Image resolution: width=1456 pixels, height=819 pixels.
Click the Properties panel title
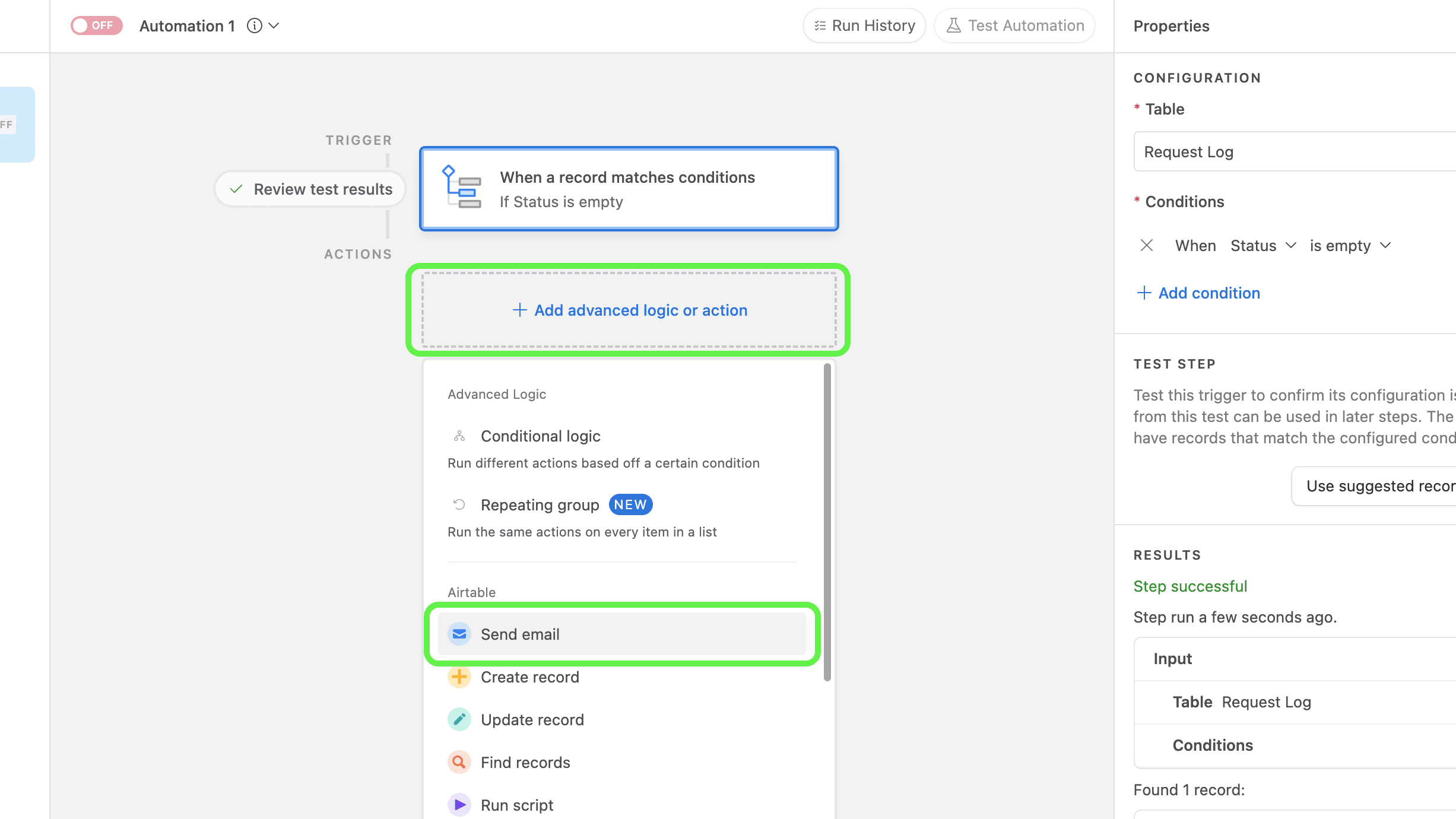[1171, 26]
